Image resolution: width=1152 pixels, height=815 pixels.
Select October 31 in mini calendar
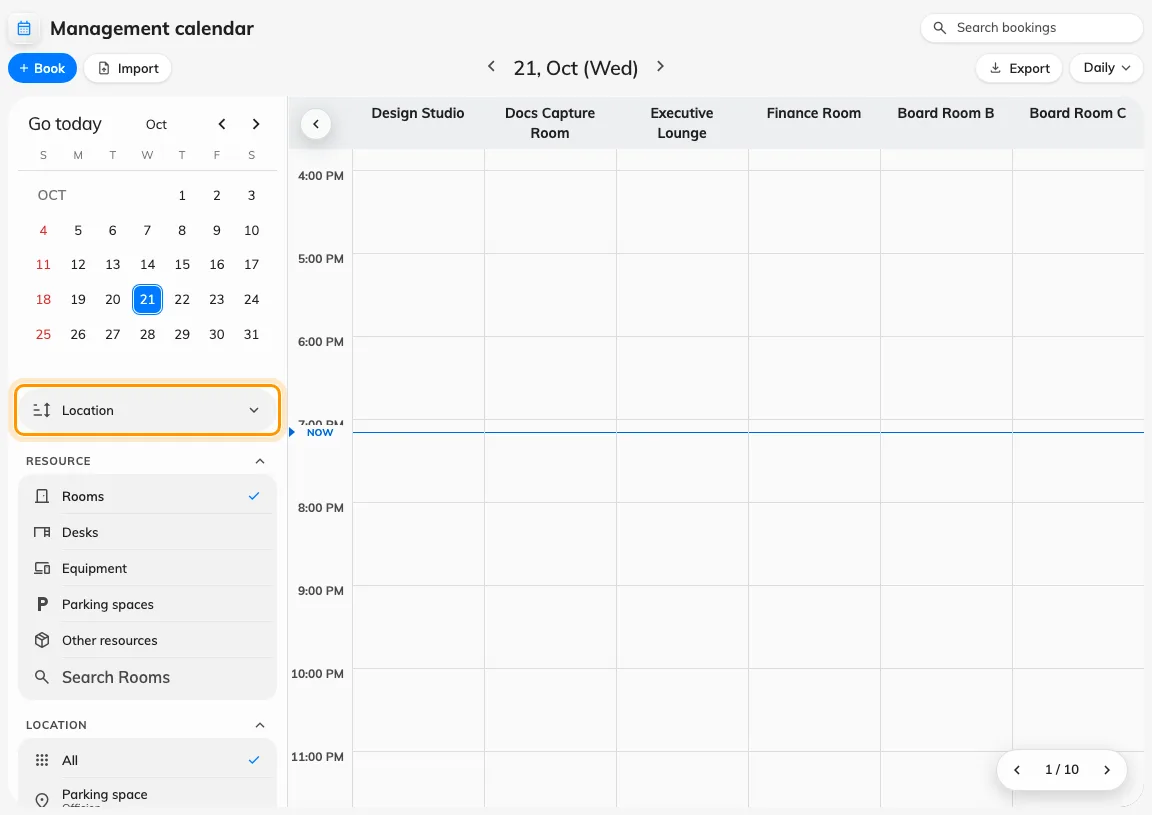point(251,334)
